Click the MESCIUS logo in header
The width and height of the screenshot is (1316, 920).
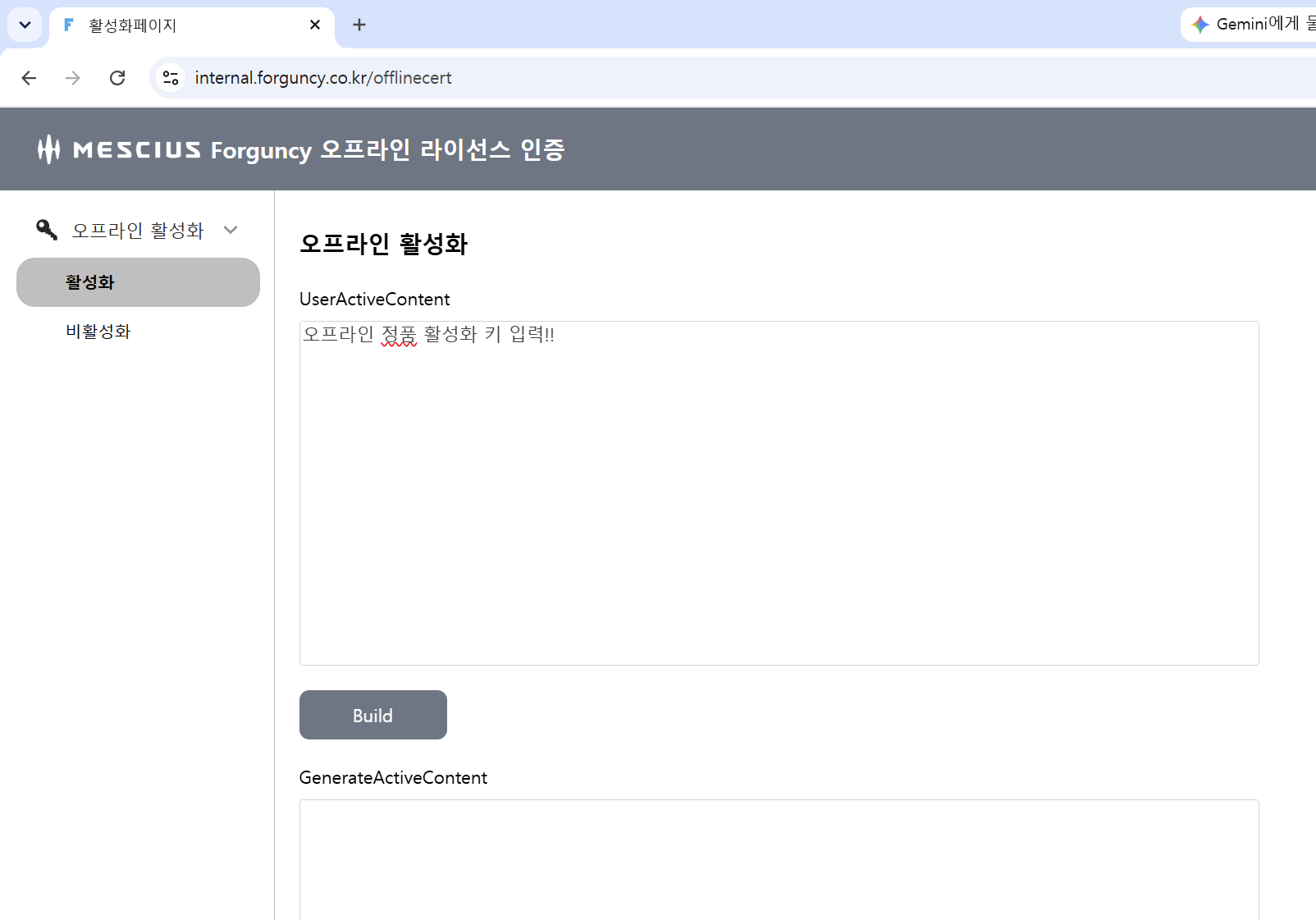pyautogui.click(x=119, y=149)
